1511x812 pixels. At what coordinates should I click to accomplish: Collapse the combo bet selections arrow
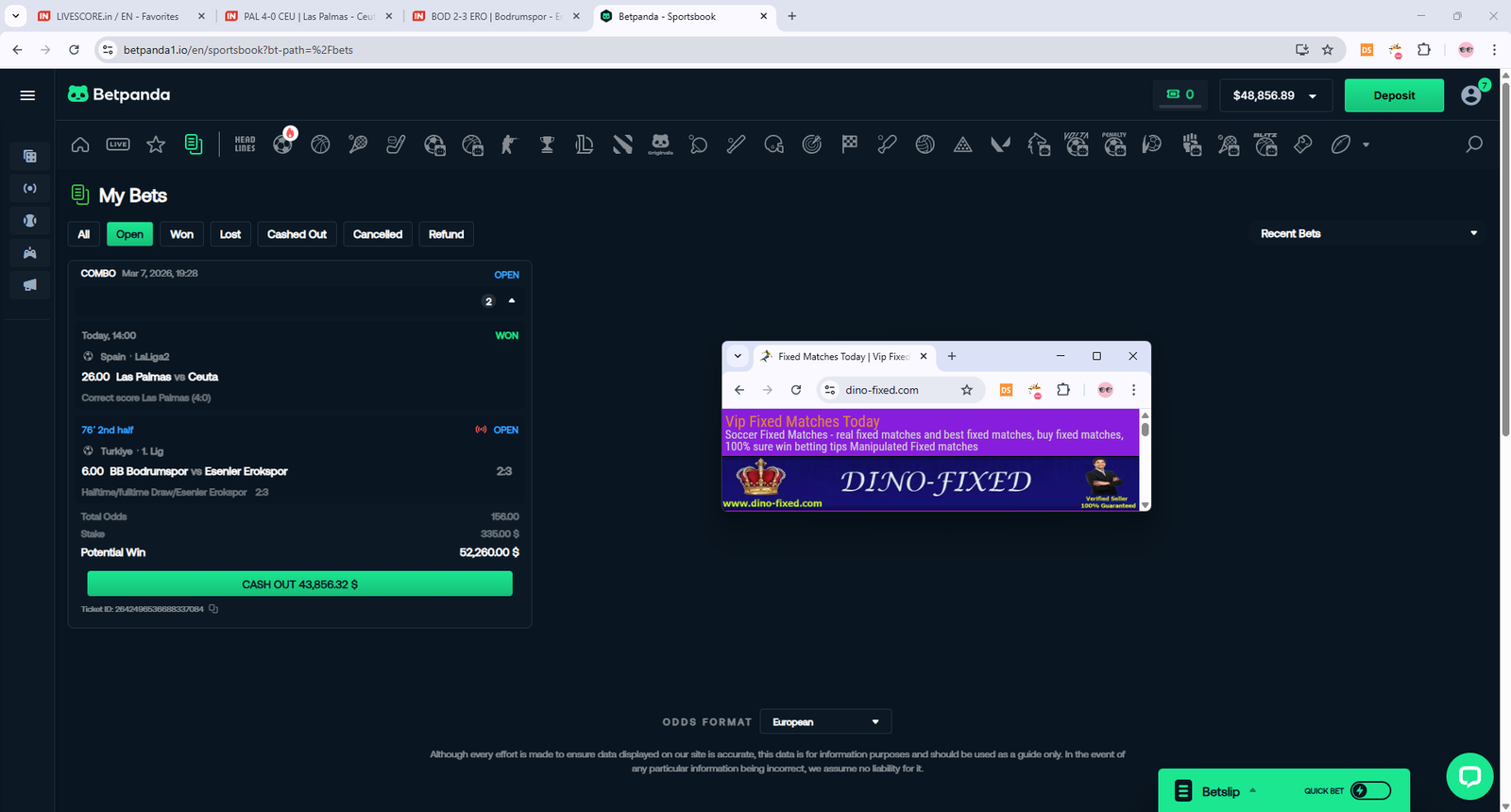pos(512,301)
